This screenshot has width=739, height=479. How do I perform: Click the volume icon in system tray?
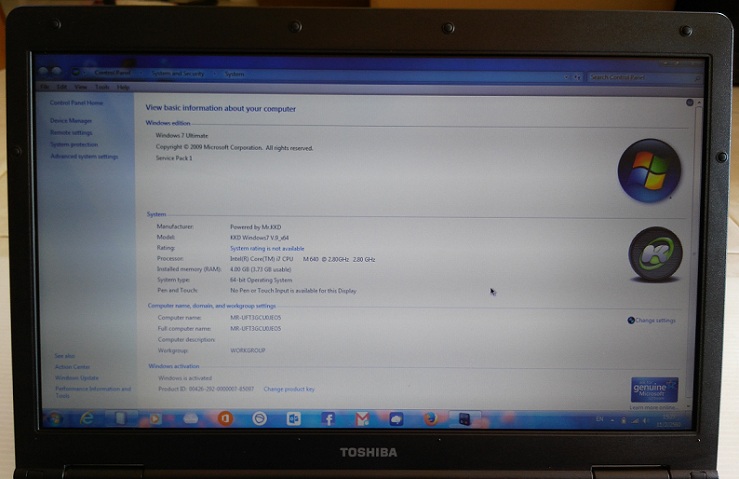pyautogui.click(x=645, y=420)
